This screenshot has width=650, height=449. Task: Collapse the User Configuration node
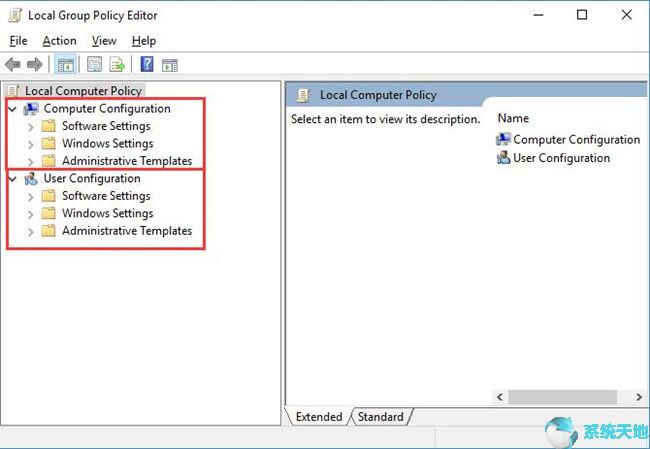point(13,179)
